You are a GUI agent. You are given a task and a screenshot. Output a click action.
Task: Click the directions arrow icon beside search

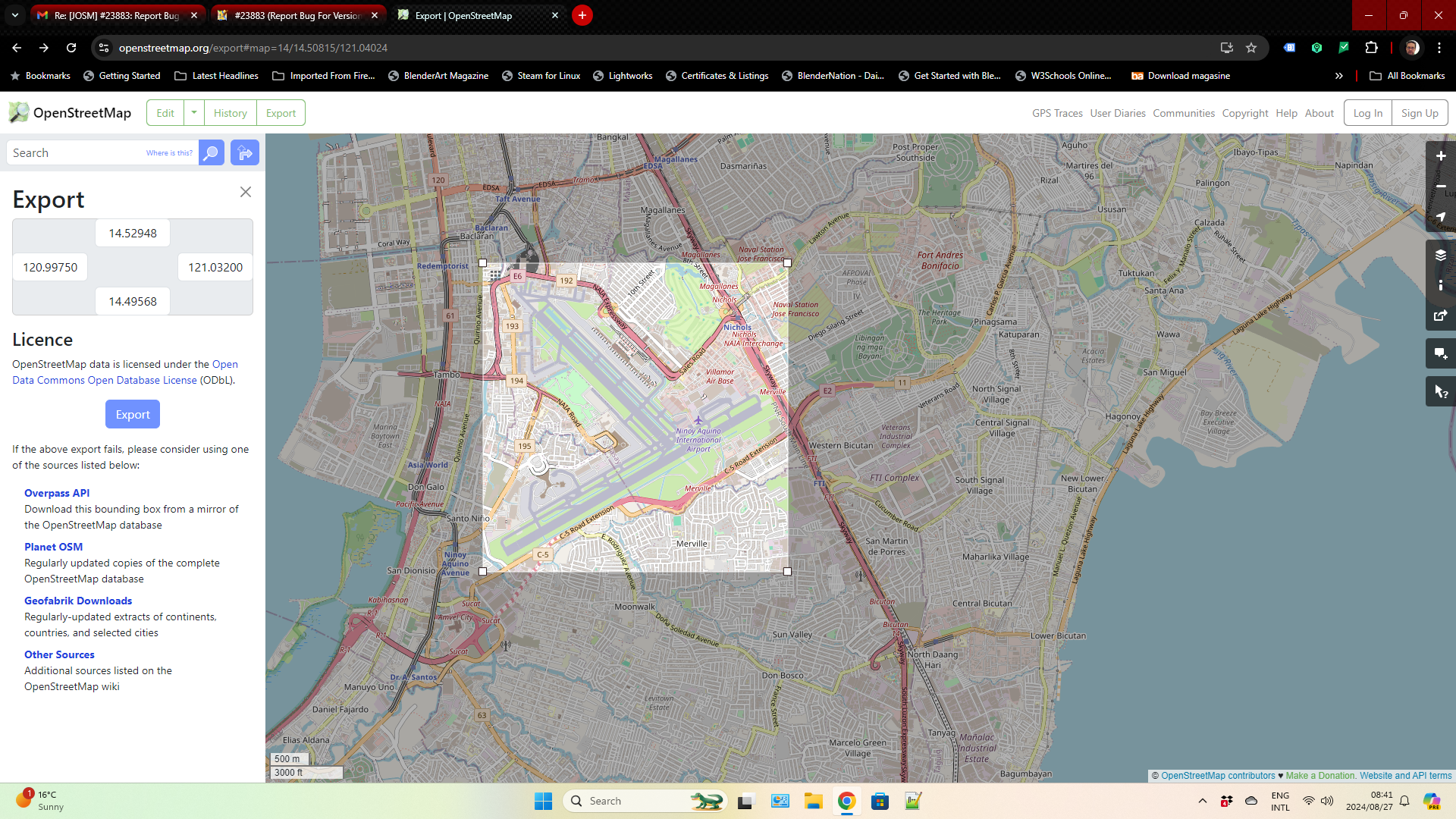[x=245, y=153]
